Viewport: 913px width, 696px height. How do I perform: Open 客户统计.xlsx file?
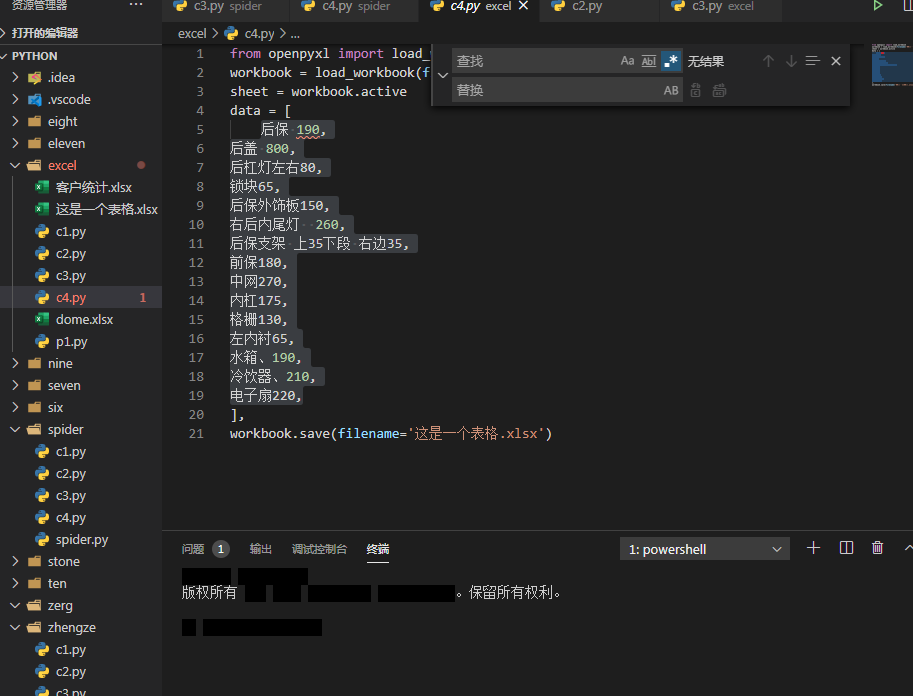click(x=93, y=188)
